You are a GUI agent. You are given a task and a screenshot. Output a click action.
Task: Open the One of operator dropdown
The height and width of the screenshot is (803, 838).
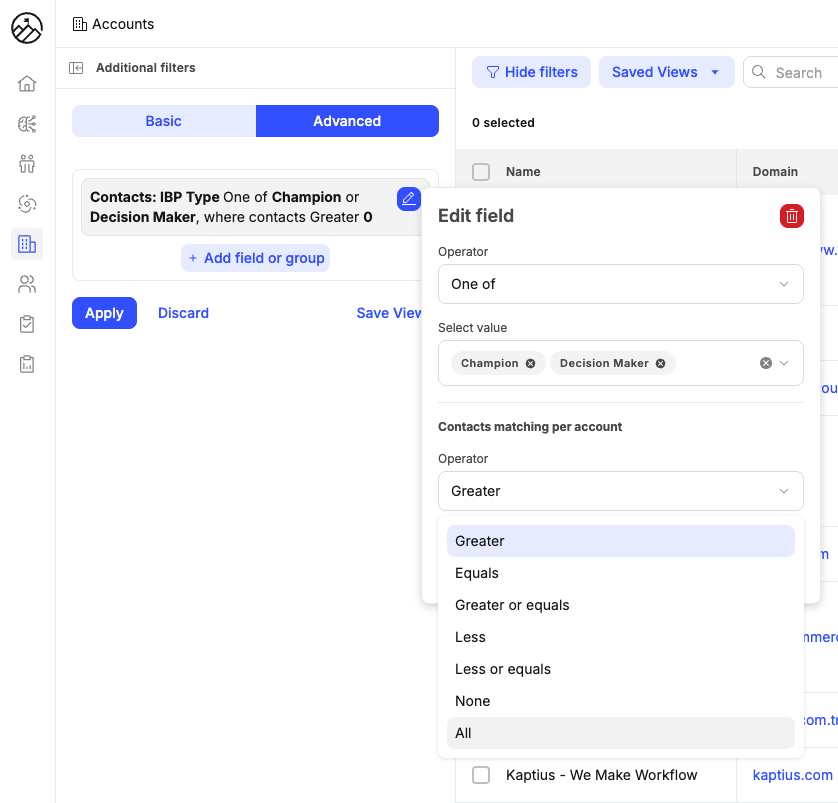pos(620,284)
